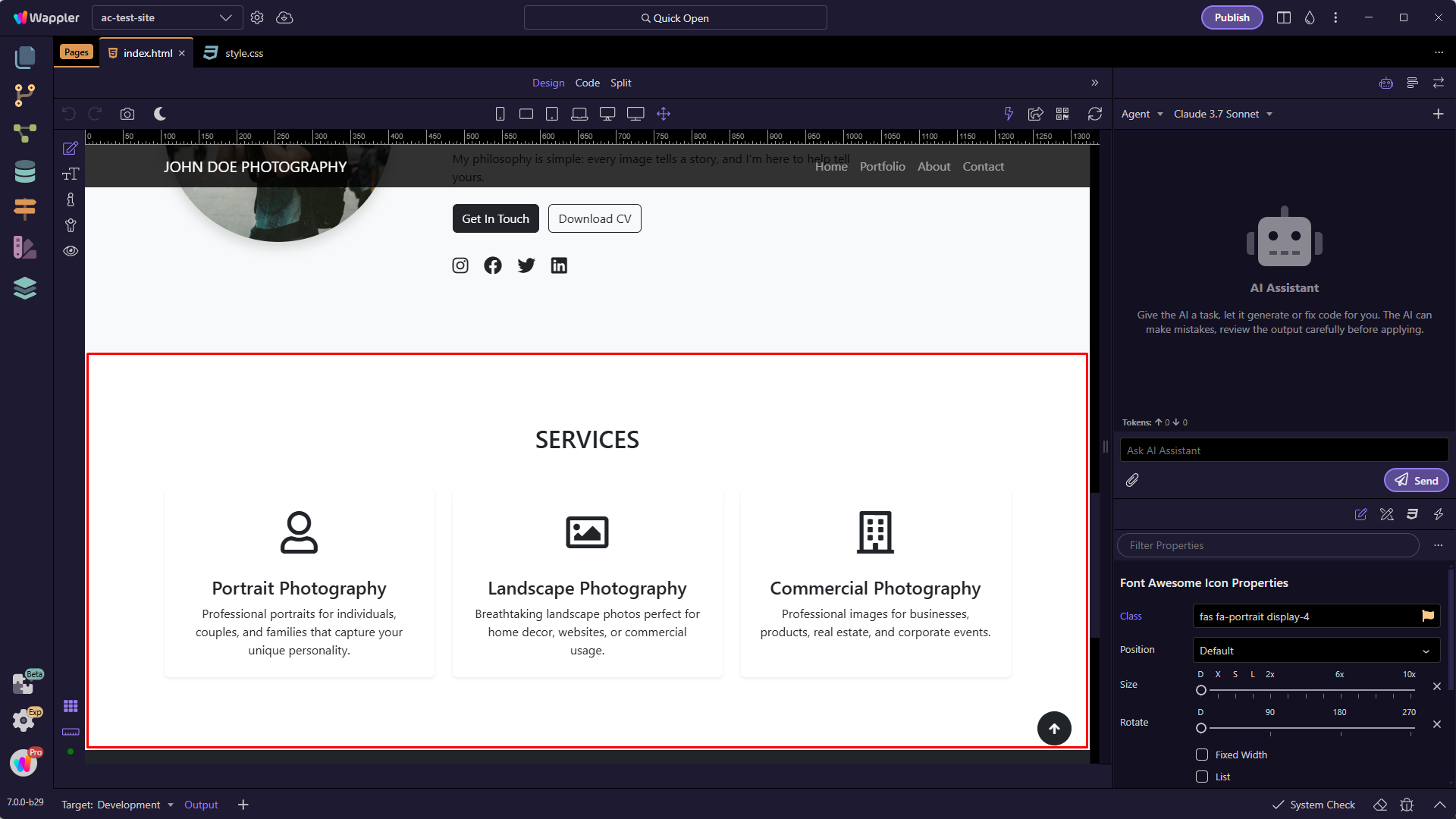Open the Font Awesome icon picker flag
The height and width of the screenshot is (819, 1456).
click(x=1428, y=616)
